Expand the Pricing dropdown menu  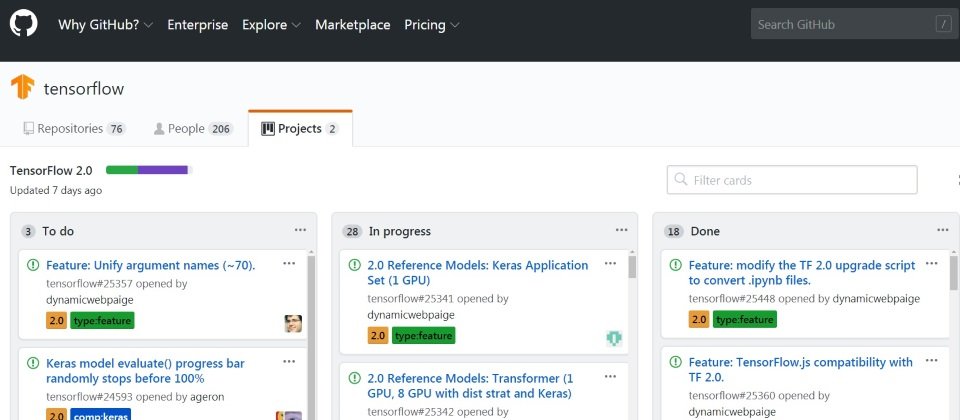[432, 25]
